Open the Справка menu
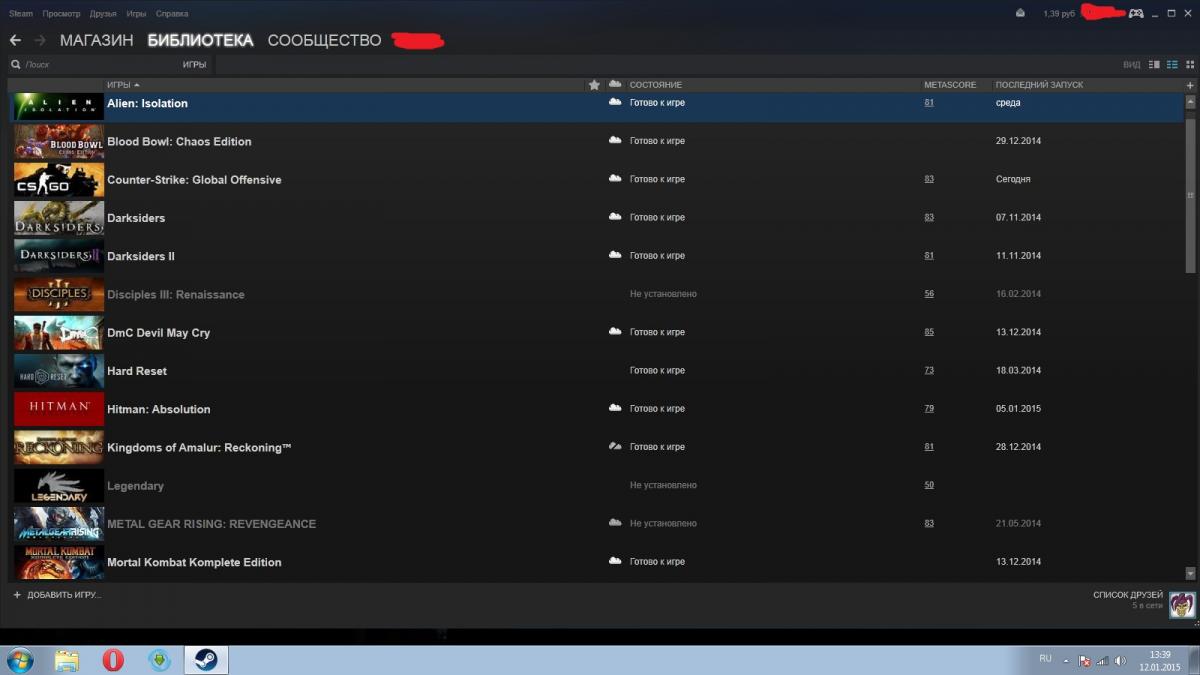Screen dimensions: 1200x675 coord(172,14)
